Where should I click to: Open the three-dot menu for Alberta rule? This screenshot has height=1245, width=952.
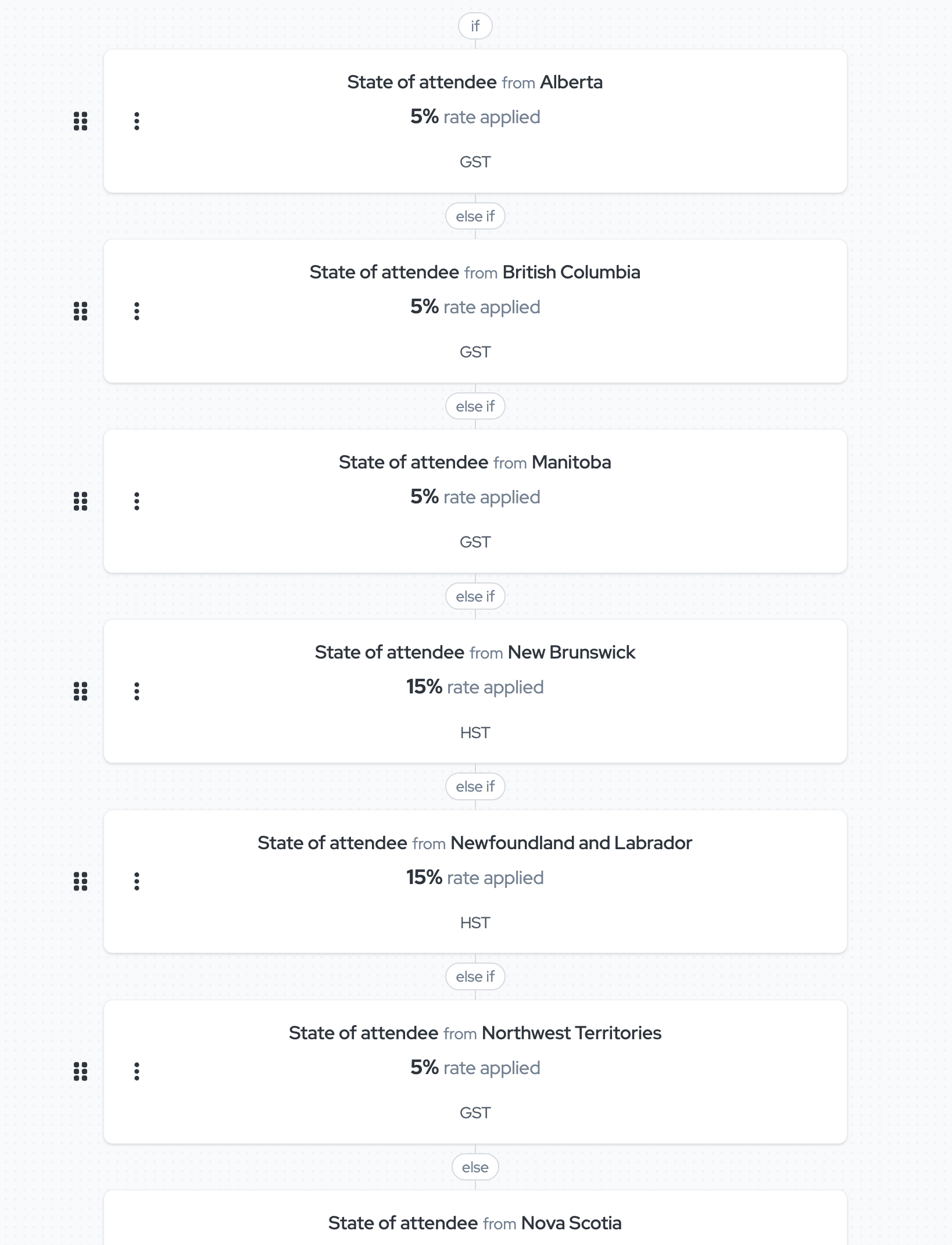pyautogui.click(x=137, y=121)
